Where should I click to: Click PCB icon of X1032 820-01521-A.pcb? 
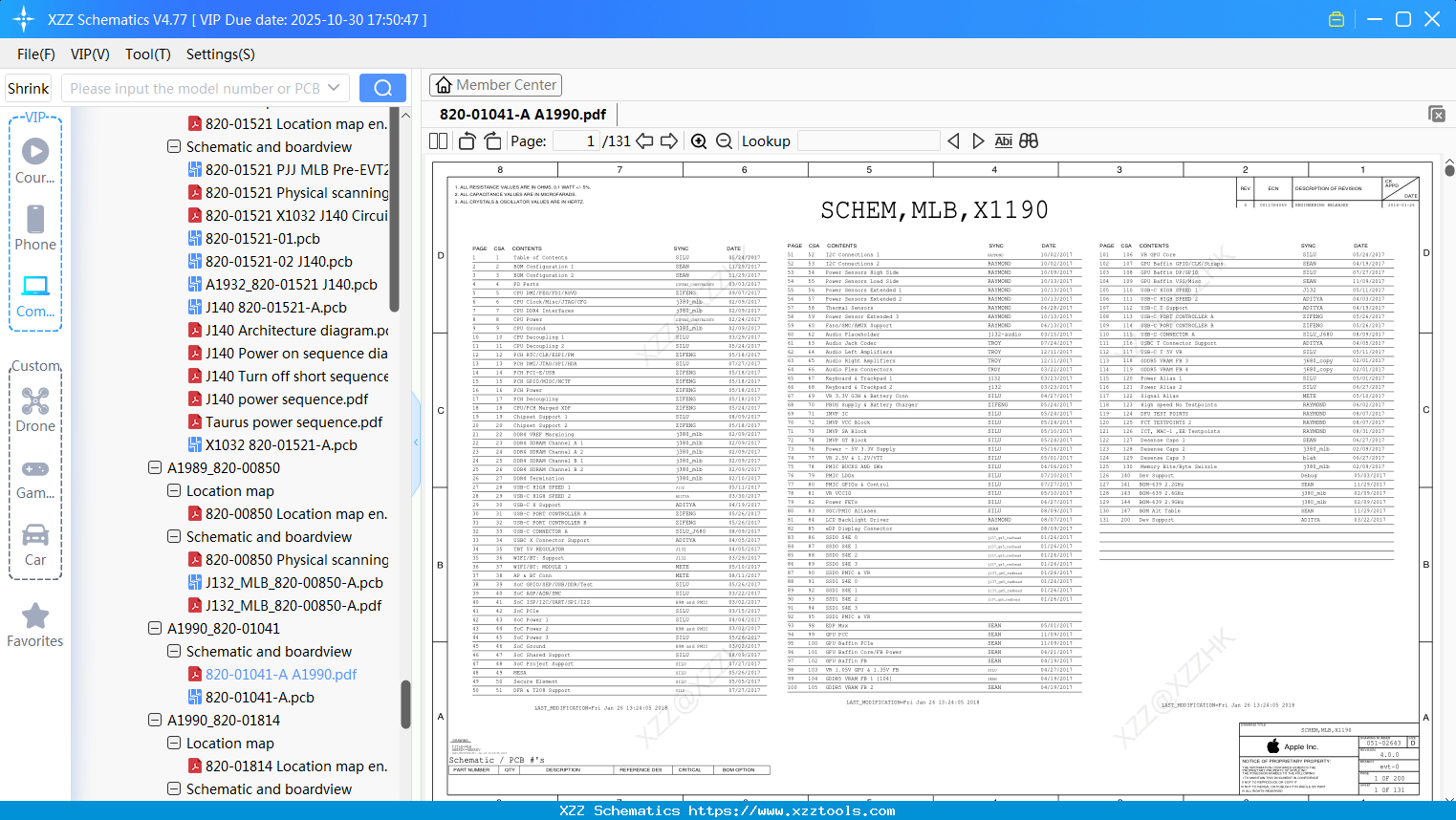tap(194, 445)
